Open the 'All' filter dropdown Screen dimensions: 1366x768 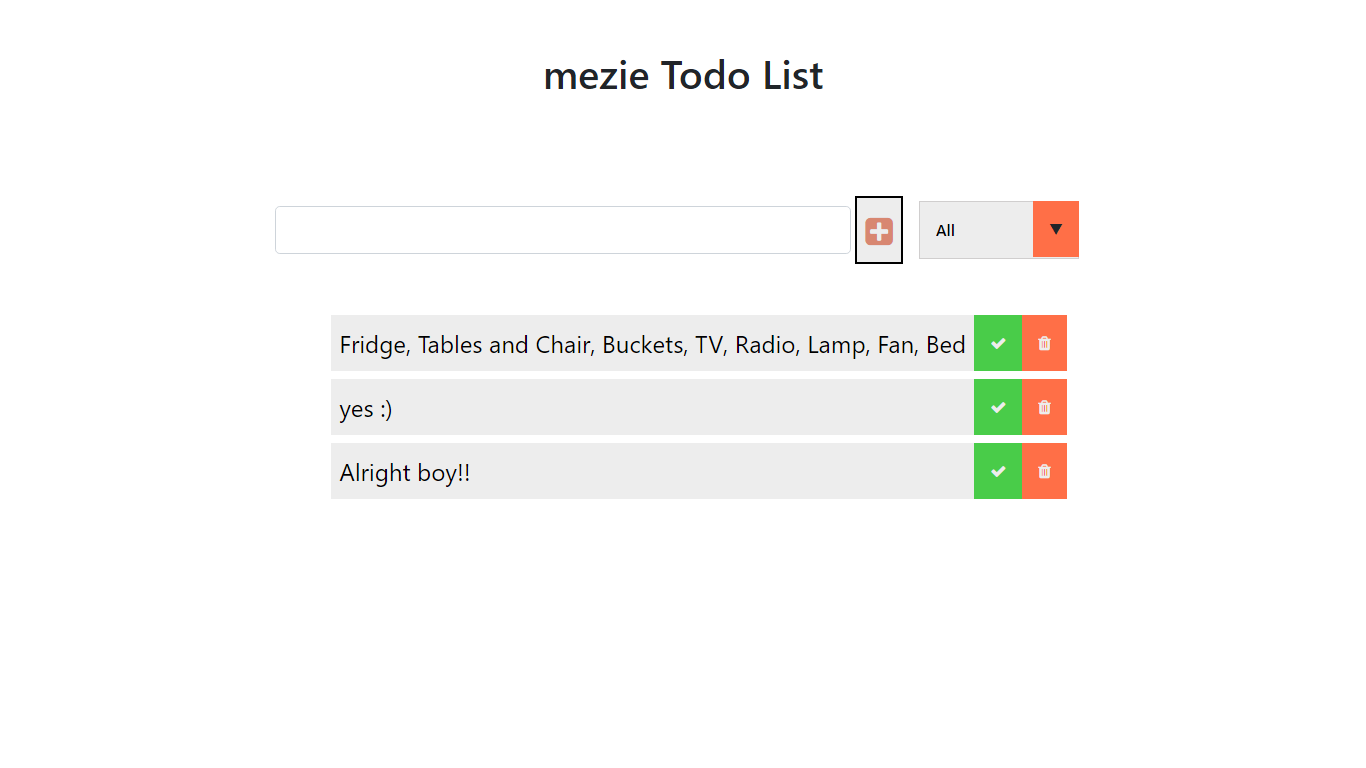tap(999, 230)
